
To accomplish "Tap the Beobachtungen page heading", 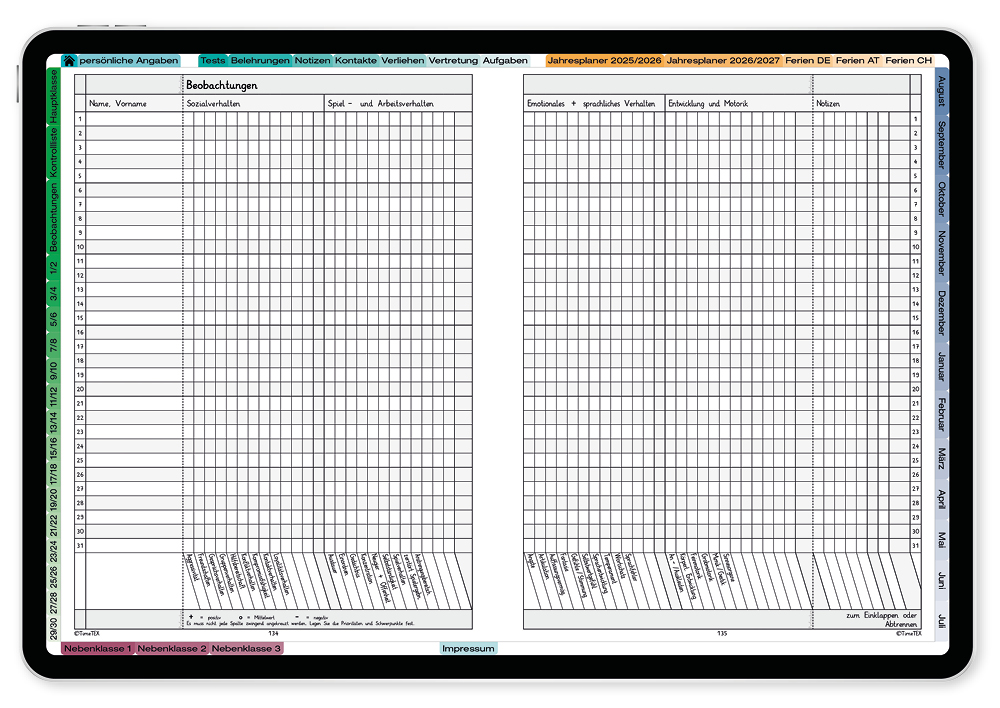I will click(x=222, y=85).
